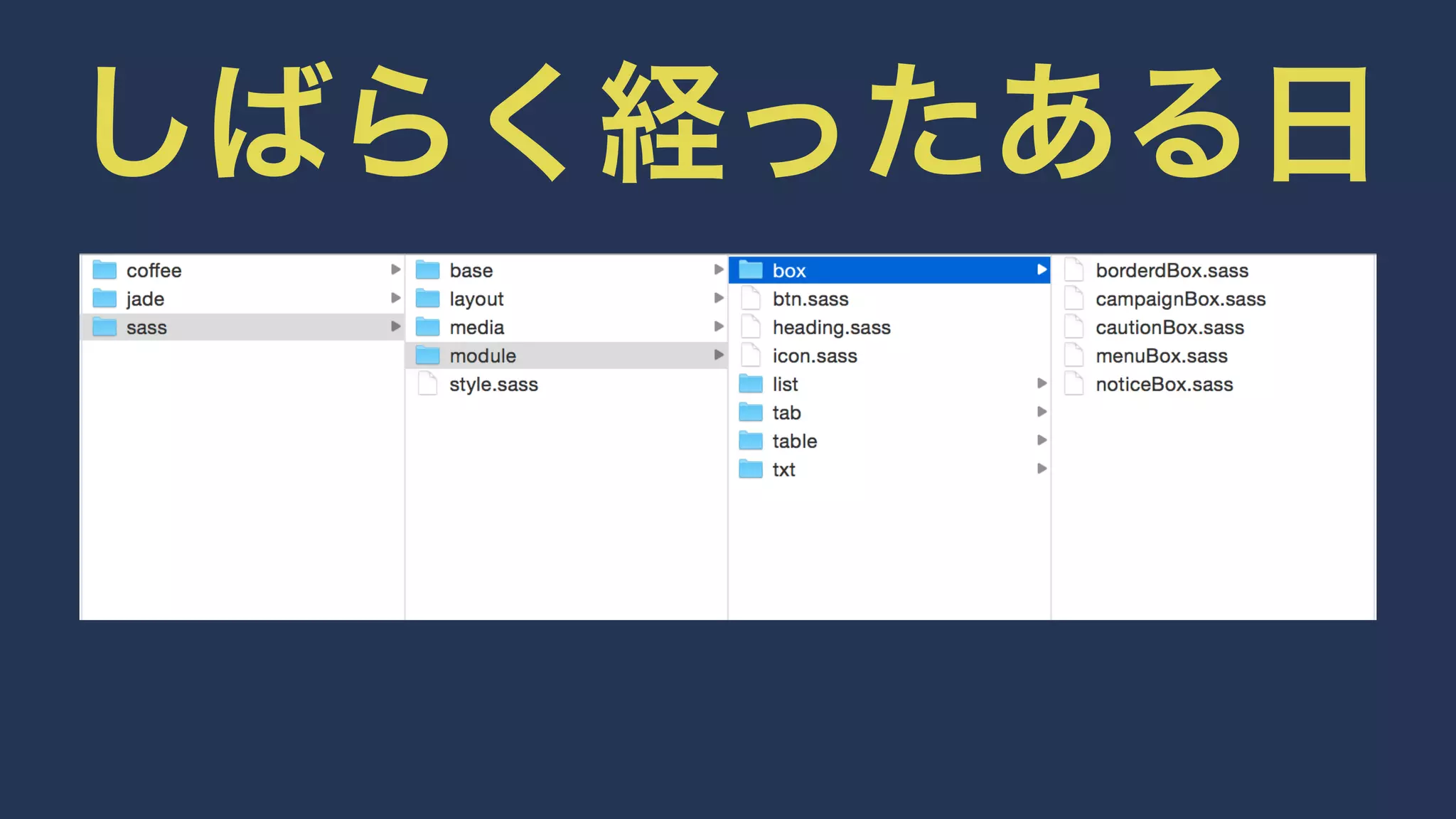Click the media folder icon
Viewport: 1456px width, 819px height.
tap(428, 327)
